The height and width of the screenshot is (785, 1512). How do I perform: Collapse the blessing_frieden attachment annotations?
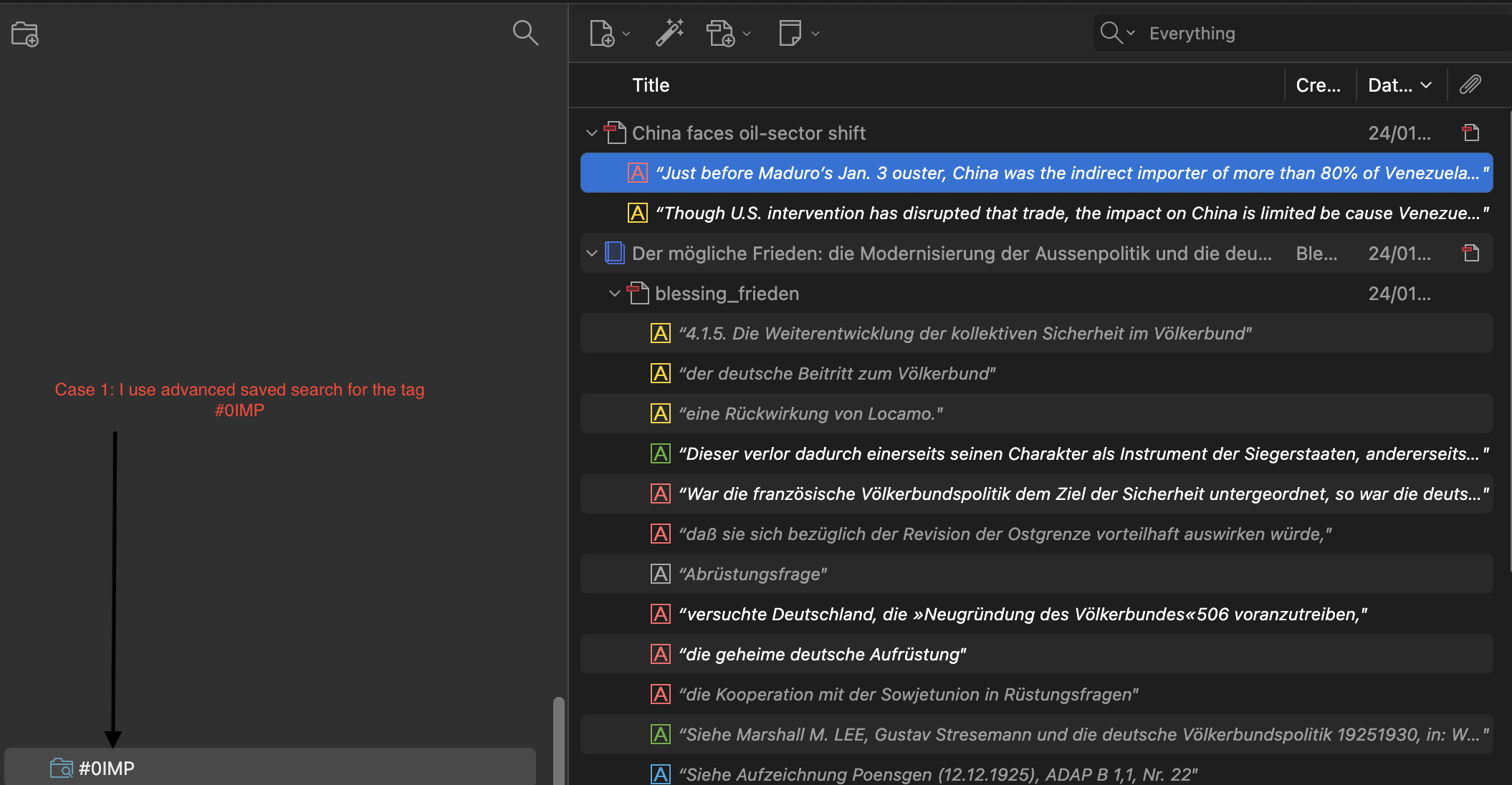pos(615,293)
